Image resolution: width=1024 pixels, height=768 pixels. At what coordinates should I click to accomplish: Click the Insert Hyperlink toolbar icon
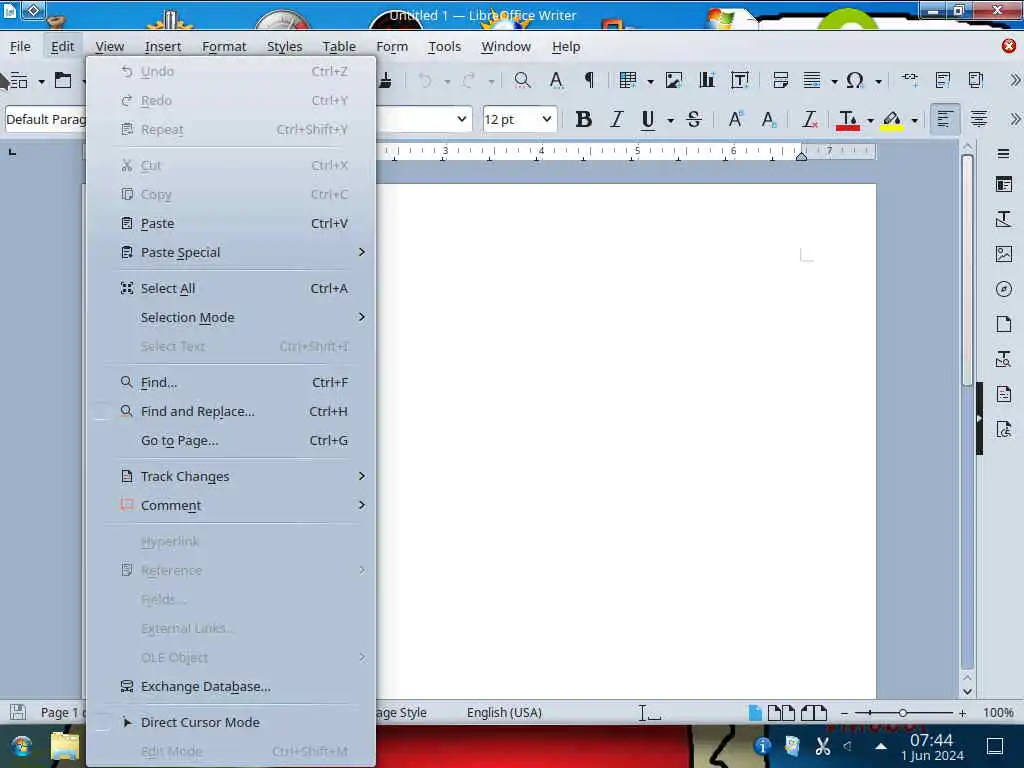[x=909, y=79]
